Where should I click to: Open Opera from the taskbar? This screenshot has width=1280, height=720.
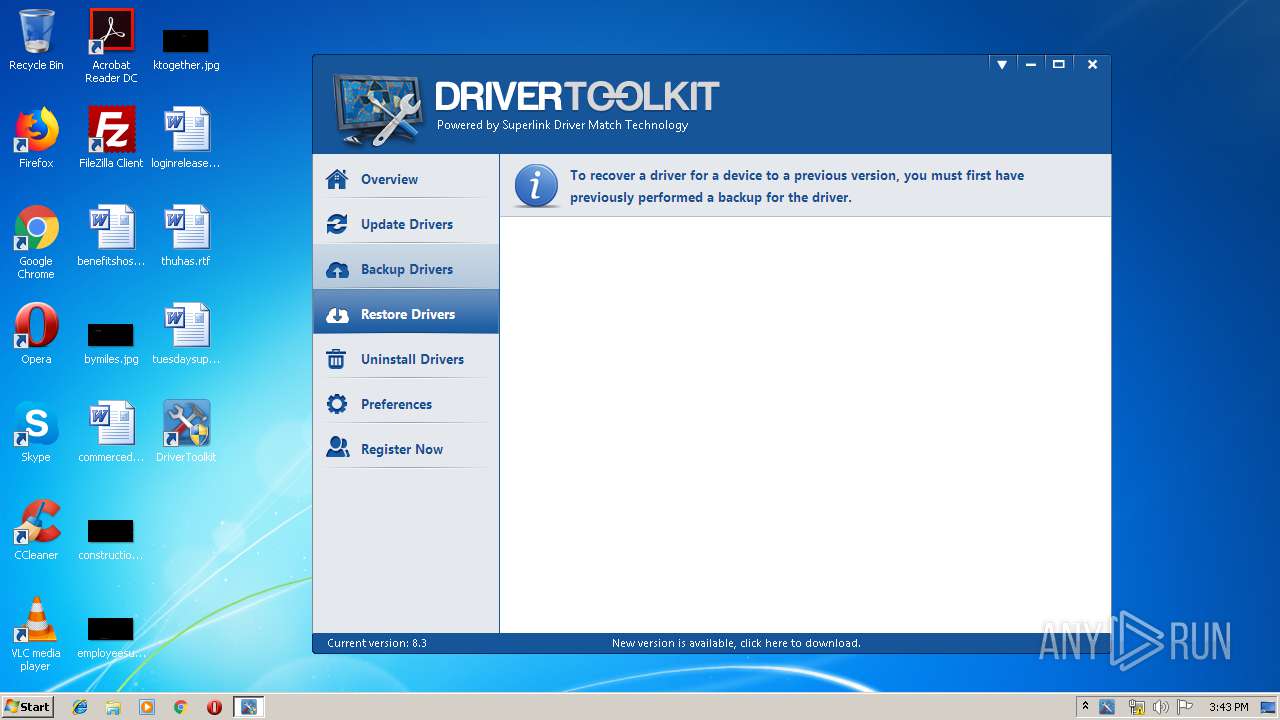click(x=214, y=707)
